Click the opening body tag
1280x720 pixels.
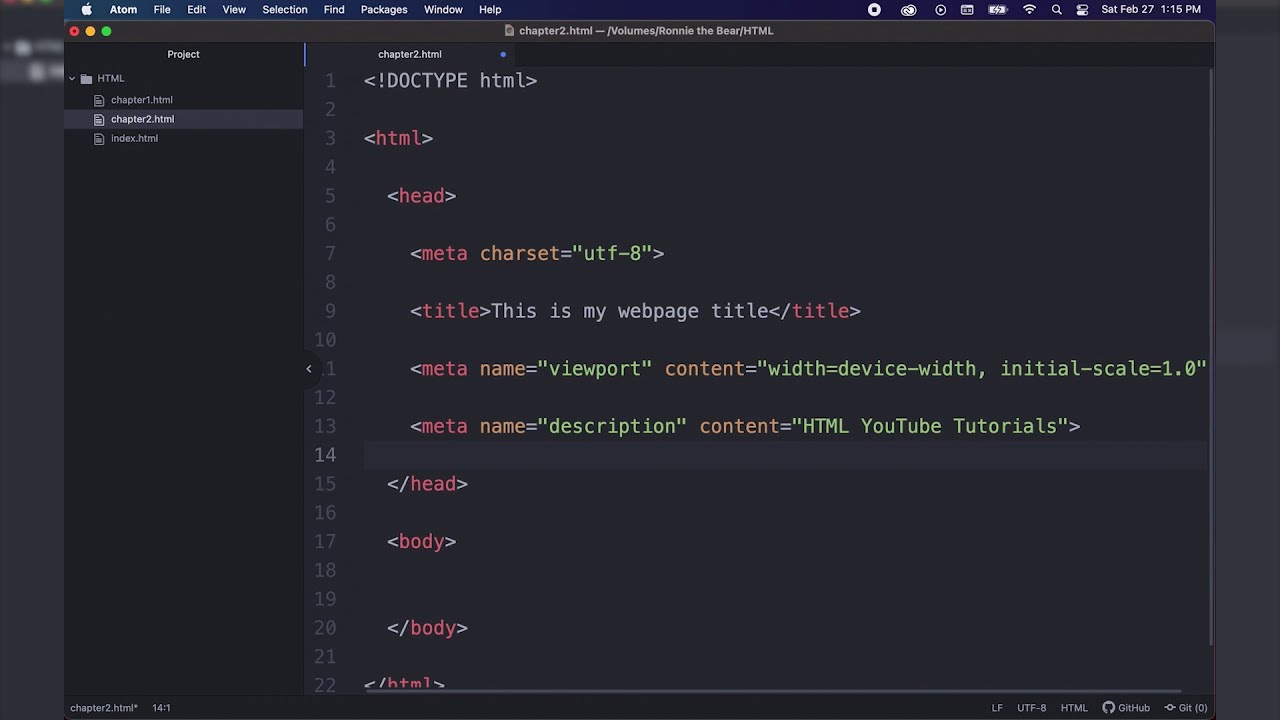422,542
